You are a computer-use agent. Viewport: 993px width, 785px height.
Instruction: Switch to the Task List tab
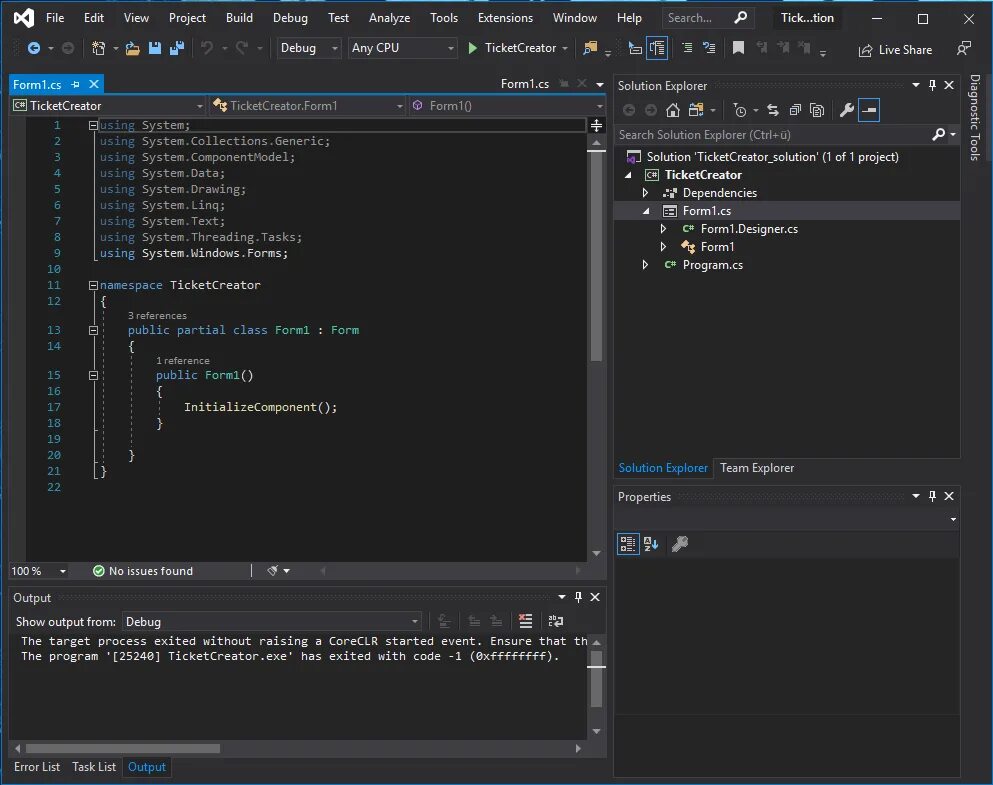point(94,767)
